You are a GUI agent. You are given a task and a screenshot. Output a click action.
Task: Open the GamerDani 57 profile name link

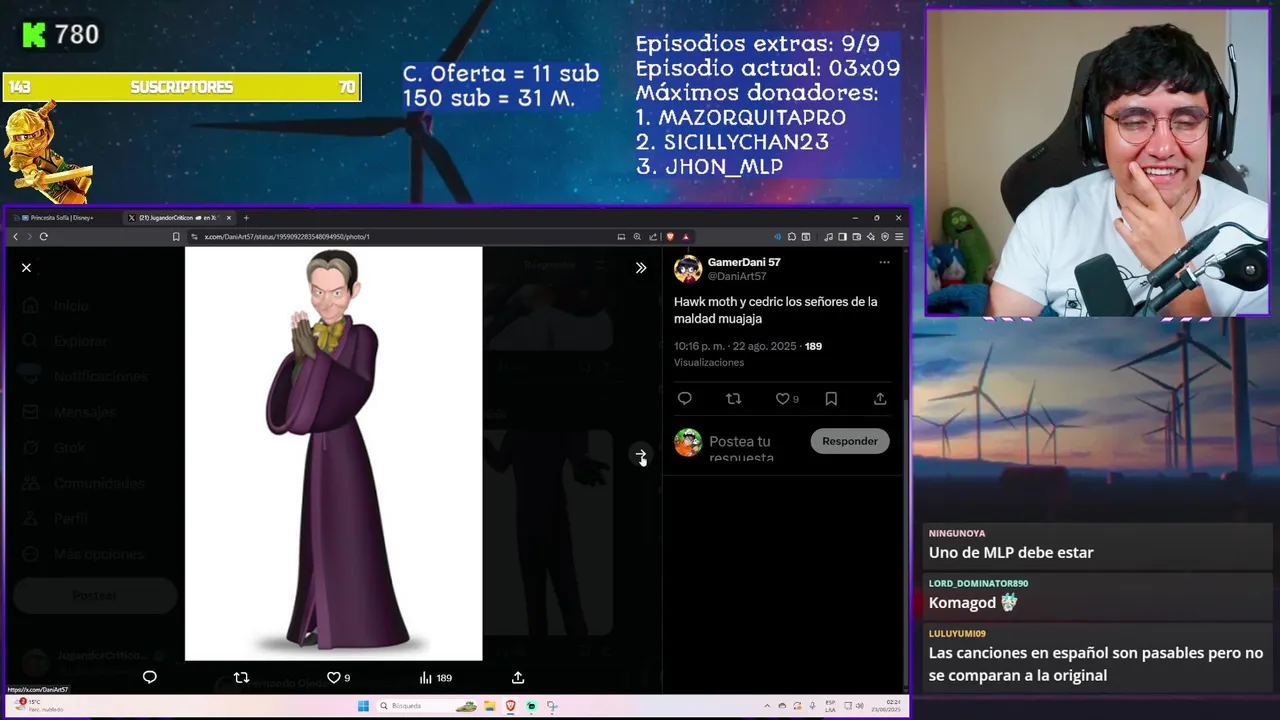(x=744, y=262)
